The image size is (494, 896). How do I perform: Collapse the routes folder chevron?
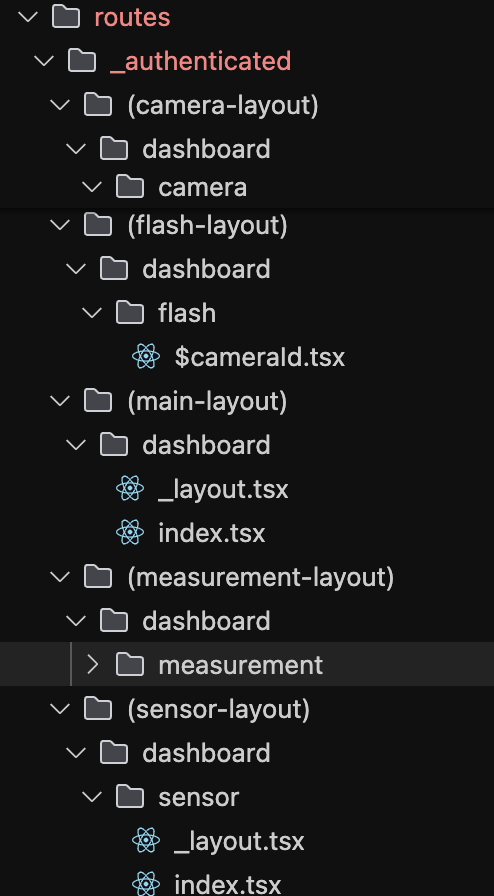(x=28, y=17)
